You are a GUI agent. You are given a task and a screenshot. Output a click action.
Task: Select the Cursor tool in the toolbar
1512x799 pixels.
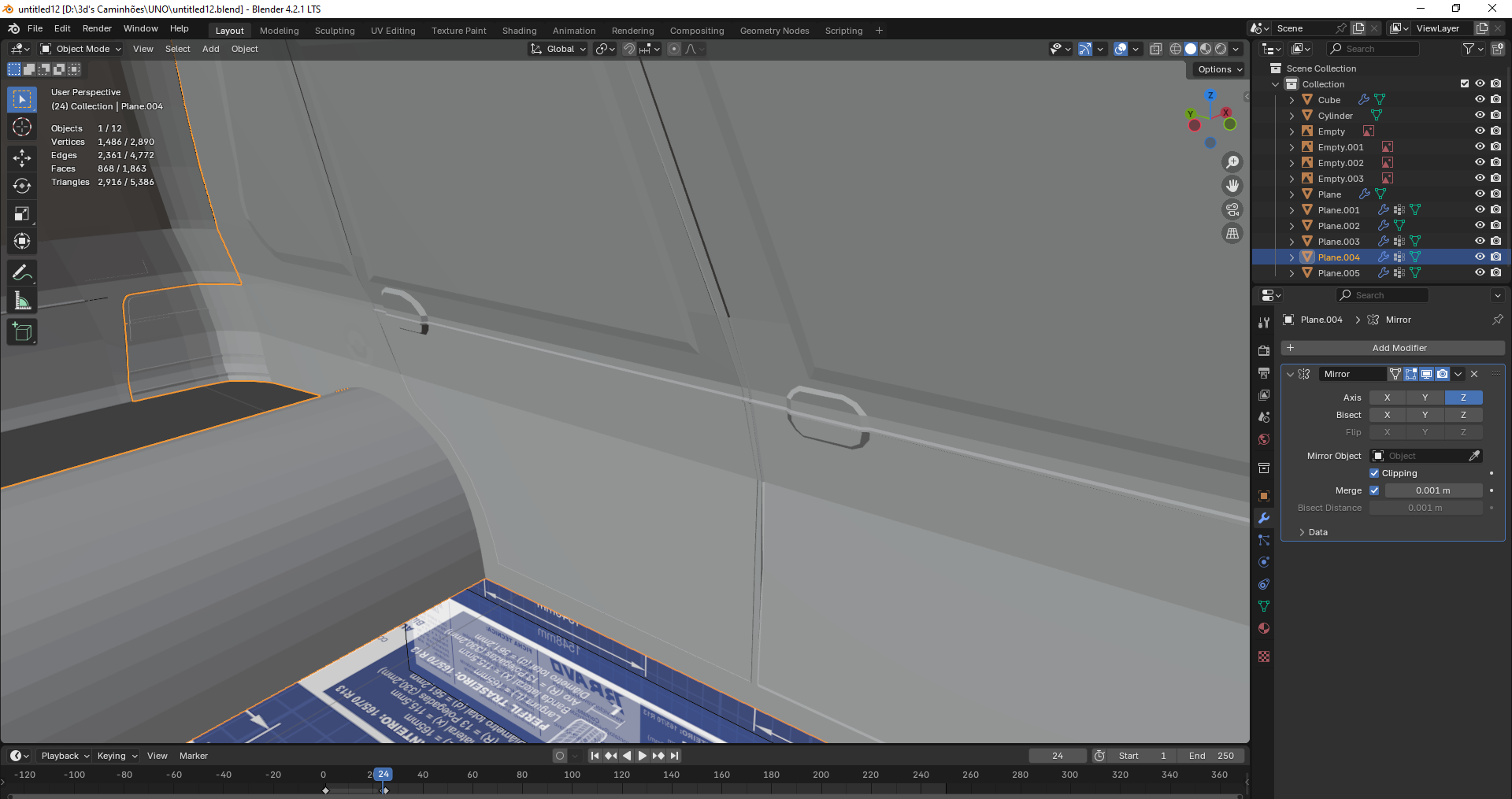click(x=22, y=128)
